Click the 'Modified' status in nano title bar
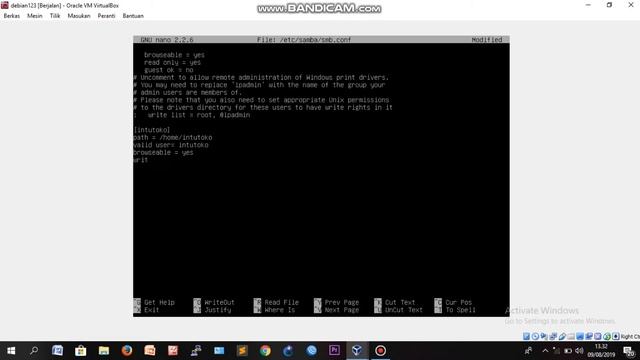 (487, 40)
